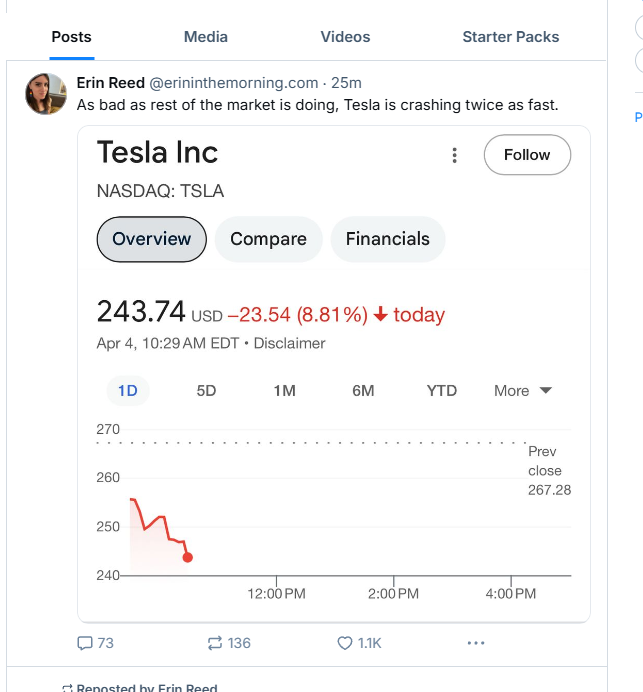This screenshot has width=643, height=692.
Task: Choose the YTD chart range
Action: point(441,391)
